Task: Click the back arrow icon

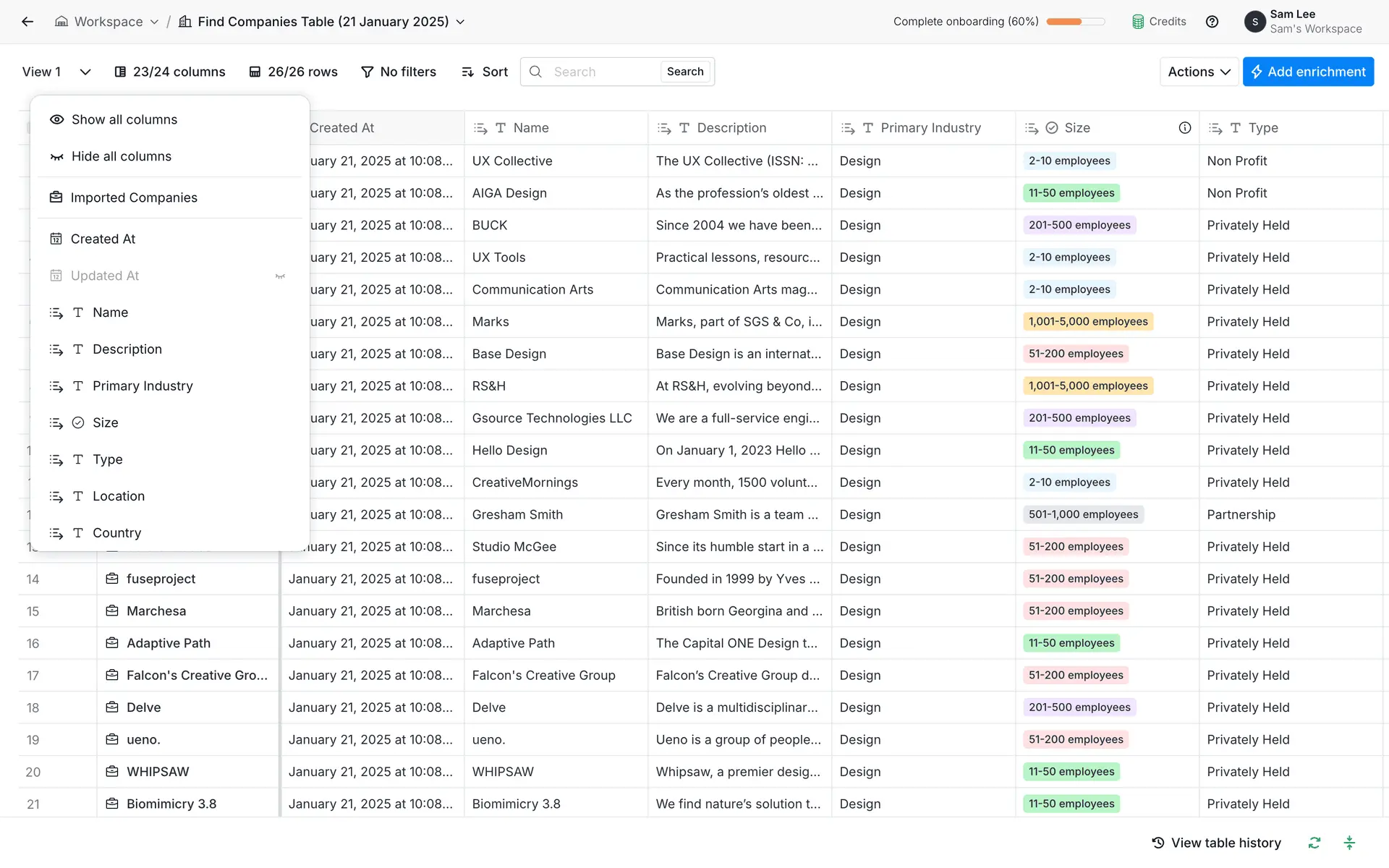Action: pyautogui.click(x=27, y=22)
